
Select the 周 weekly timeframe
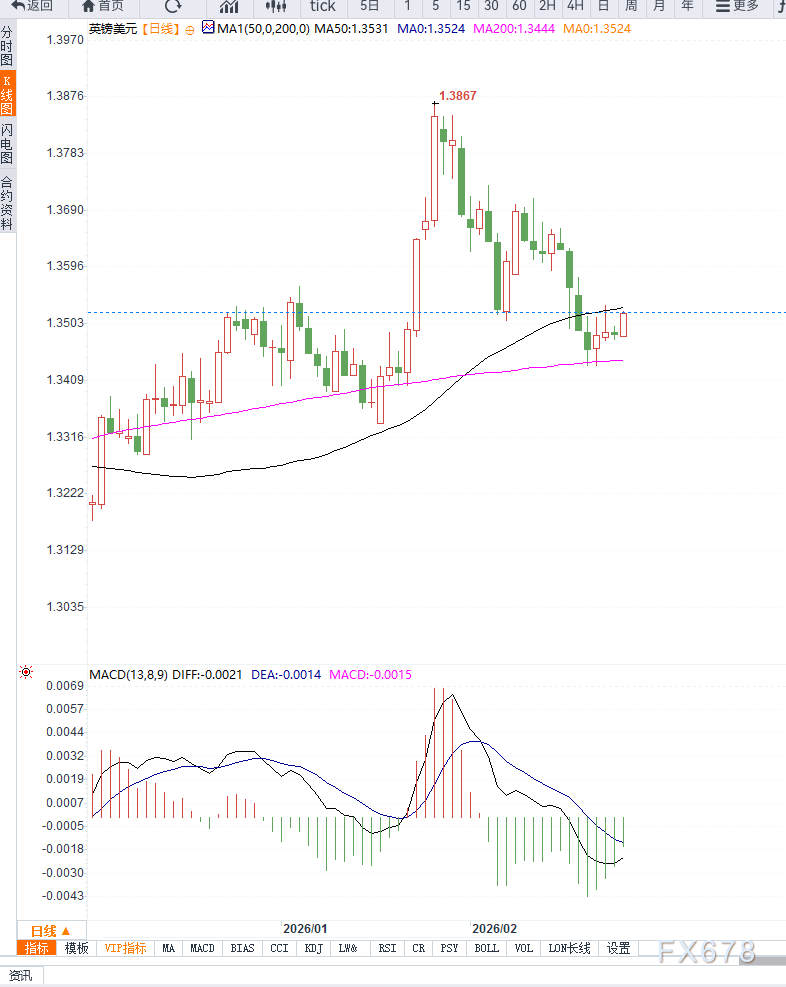pyautogui.click(x=631, y=6)
